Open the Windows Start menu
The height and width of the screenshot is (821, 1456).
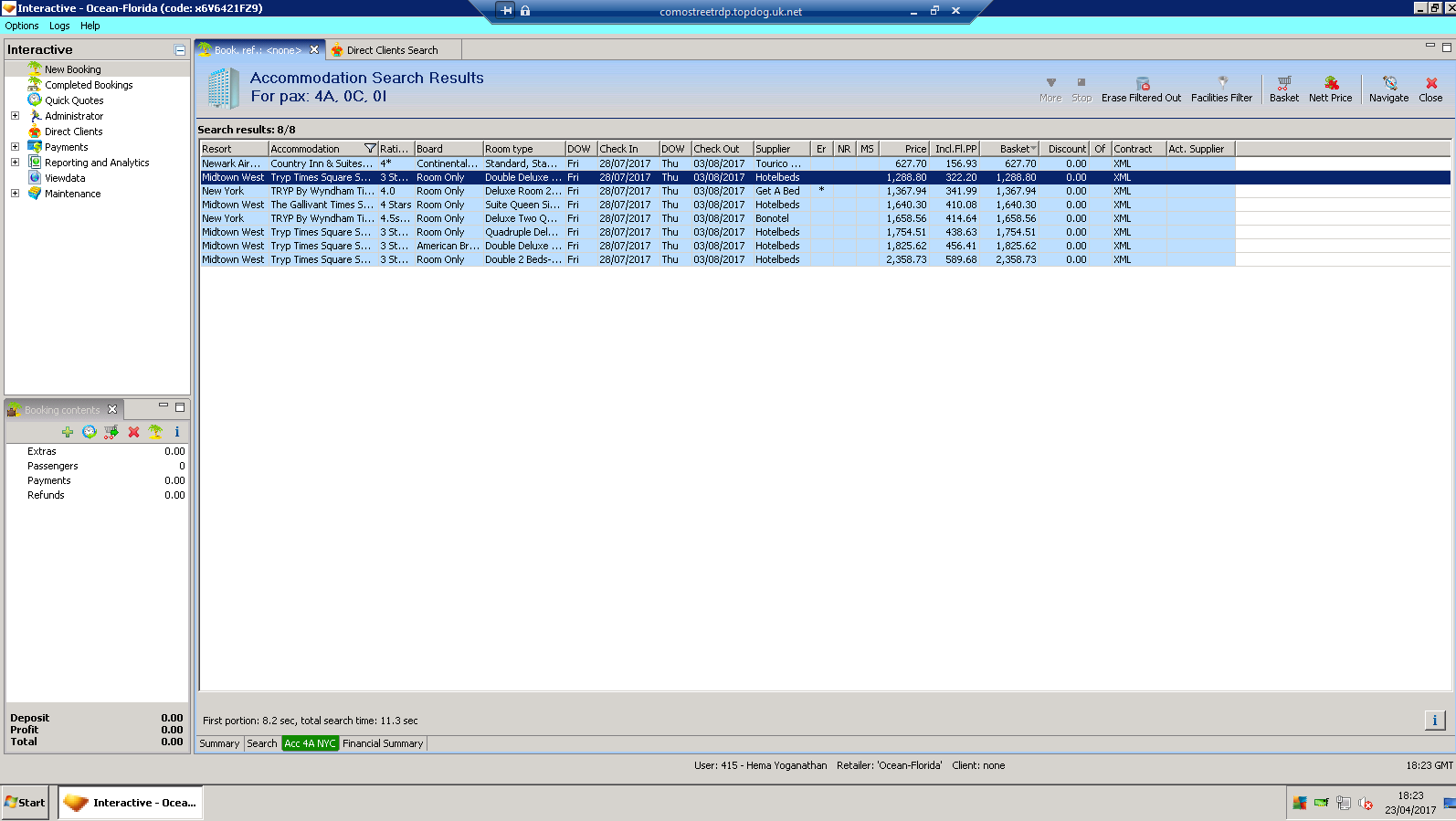coord(26,803)
